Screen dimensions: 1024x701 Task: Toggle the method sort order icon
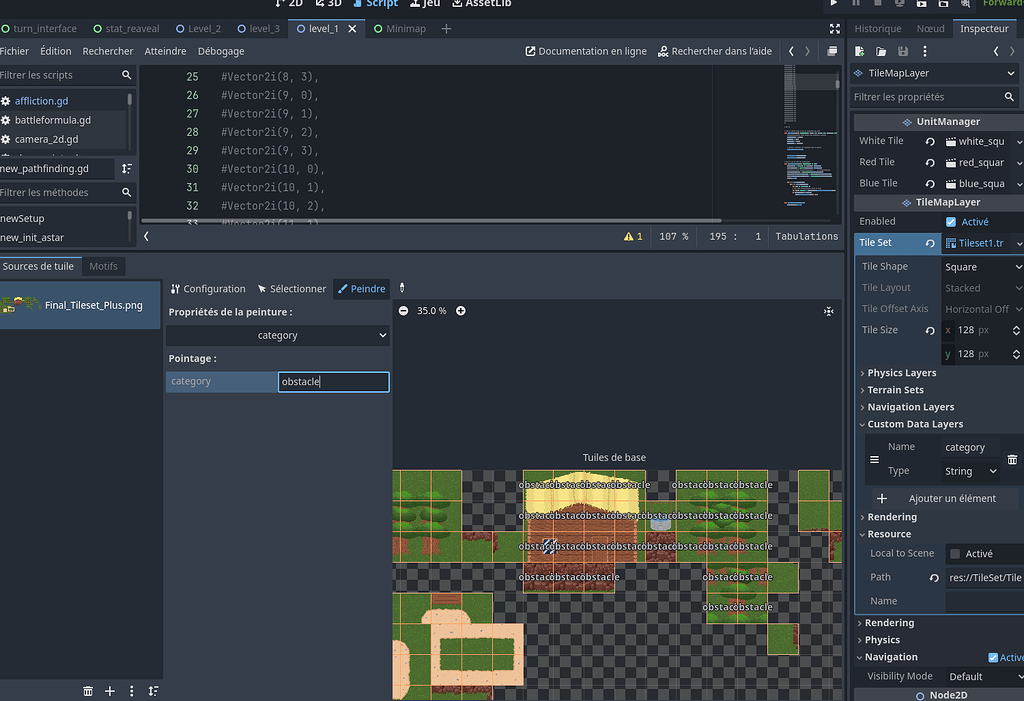coord(127,169)
